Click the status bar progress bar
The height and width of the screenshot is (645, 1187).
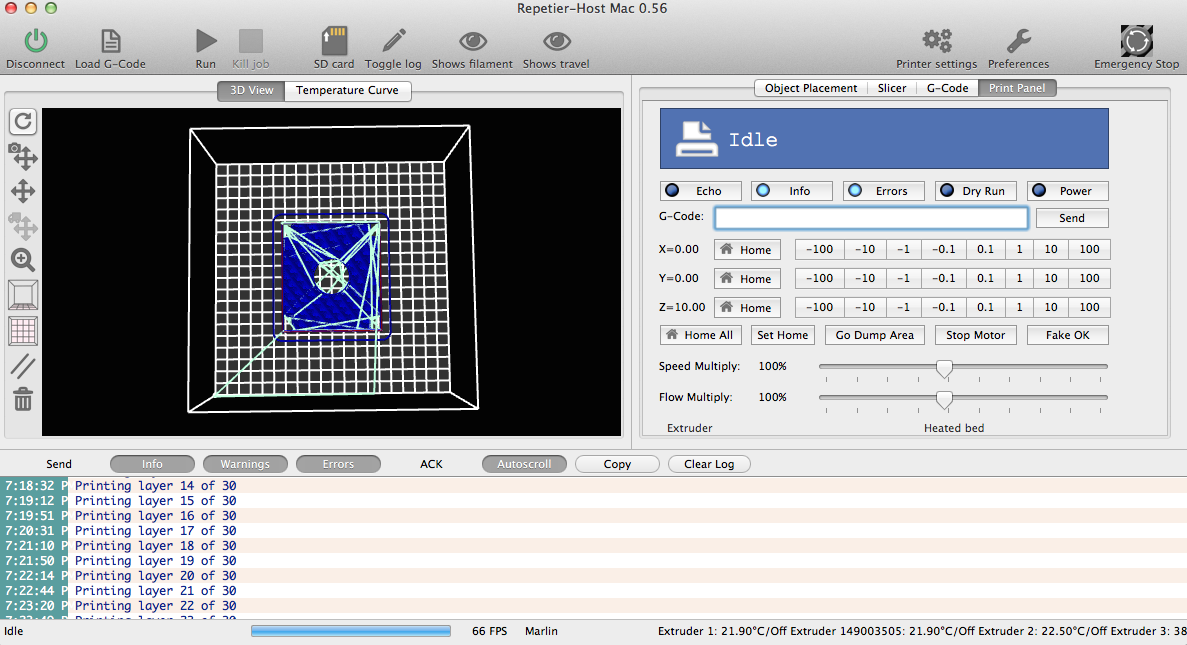(x=350, y=631)
